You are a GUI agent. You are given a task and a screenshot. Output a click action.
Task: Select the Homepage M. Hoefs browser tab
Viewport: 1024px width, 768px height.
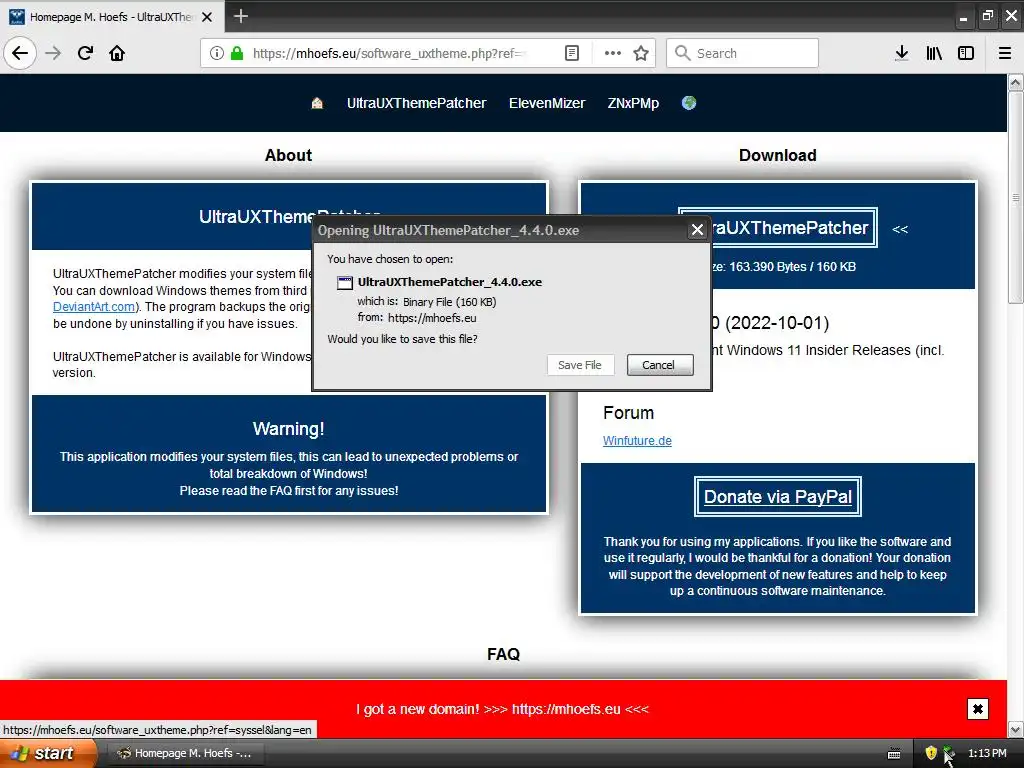point(112,16)
